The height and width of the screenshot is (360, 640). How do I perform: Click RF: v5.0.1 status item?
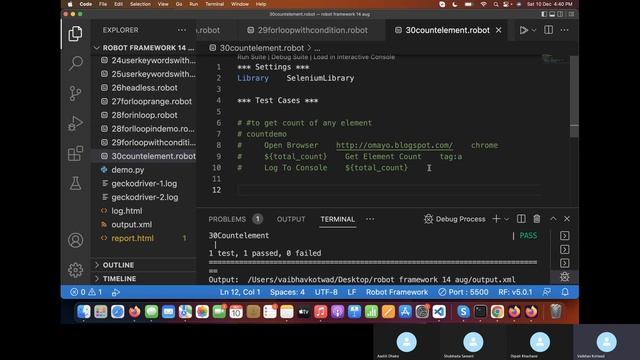515,292
